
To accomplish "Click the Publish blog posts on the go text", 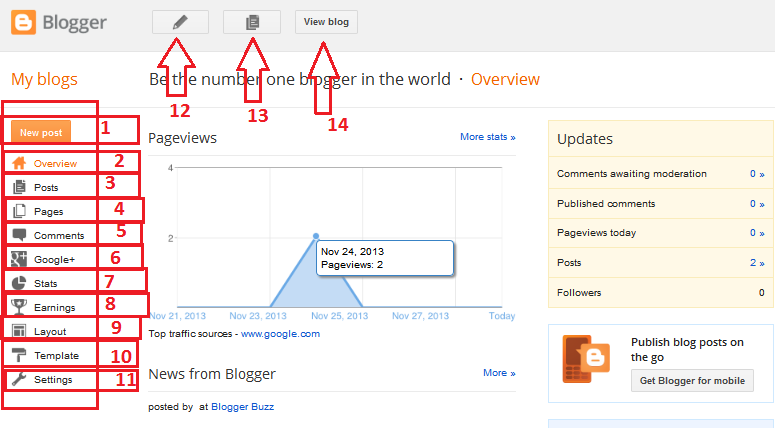I will pyautogui.click(x=687, y=349).
